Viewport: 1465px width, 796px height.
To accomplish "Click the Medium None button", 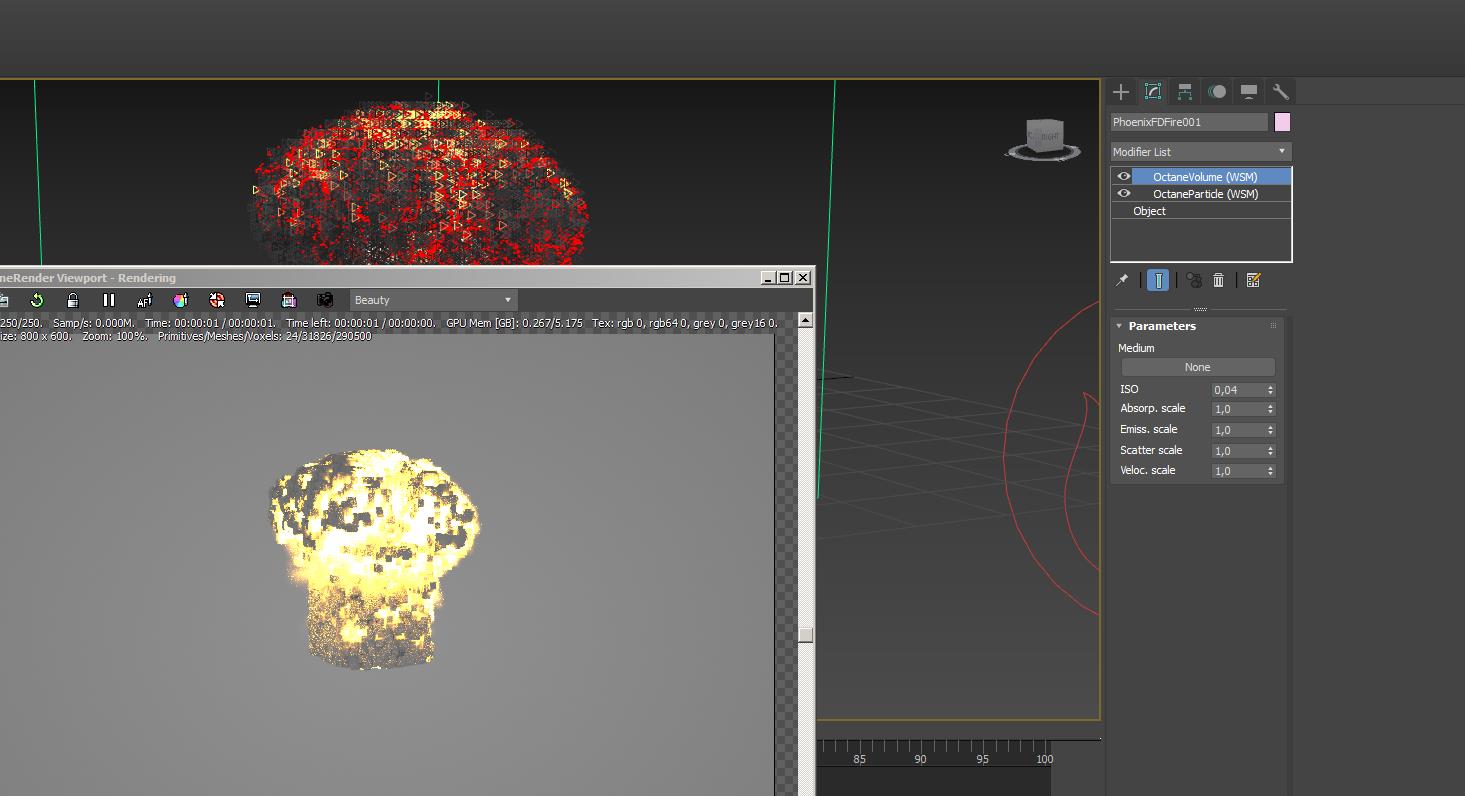I will coord(1198,367).
